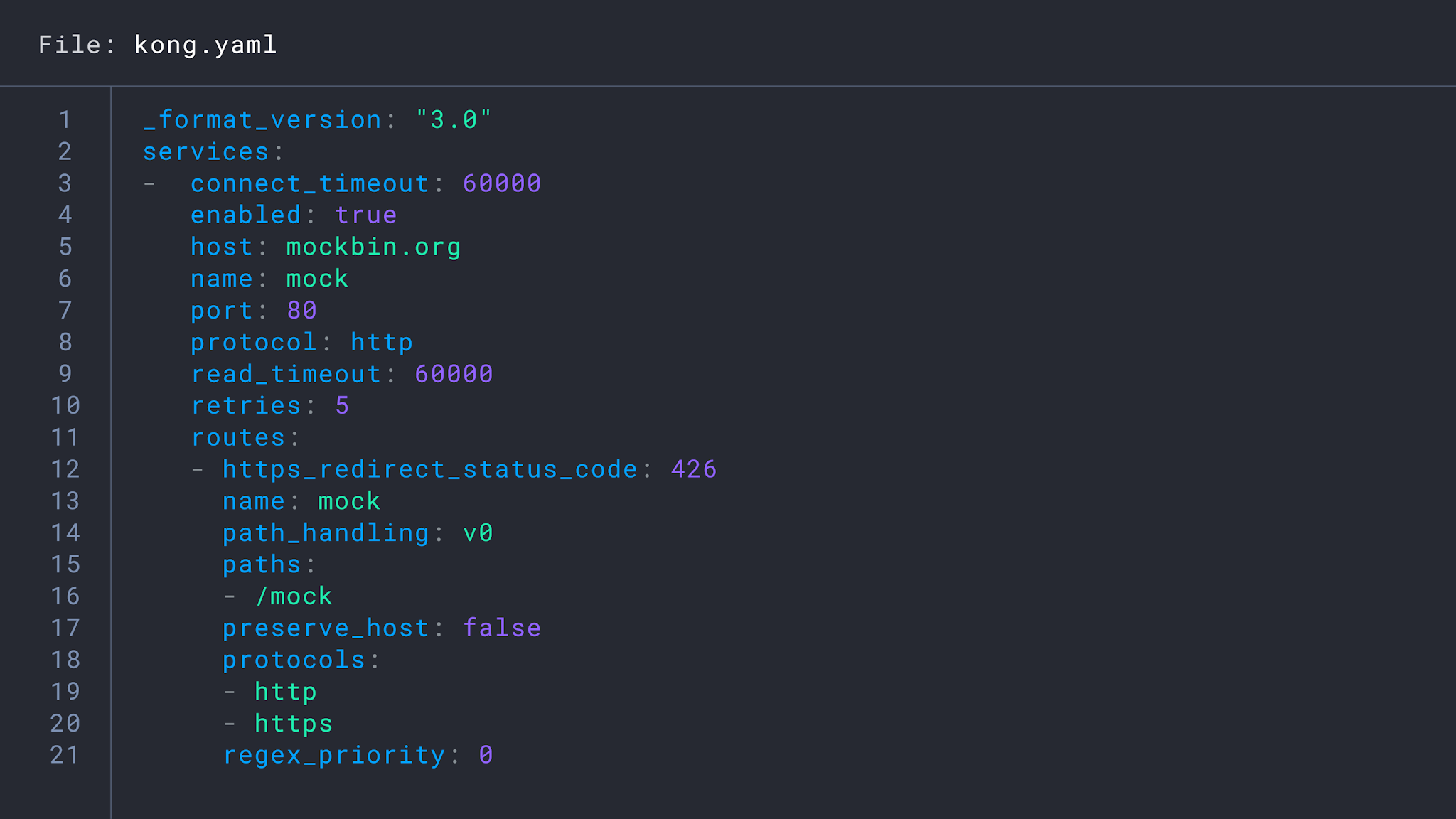This screenshot has width=1456, height=819.
Task: Select the preserve_host value false
Action: coord(501,627)
